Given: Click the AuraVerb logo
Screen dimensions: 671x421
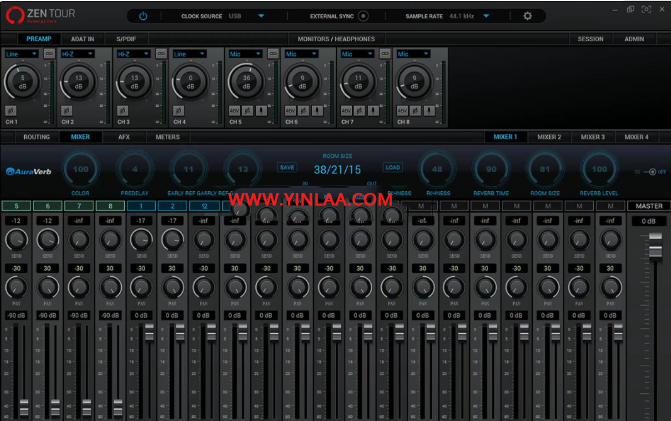Looking at the screenshot, I should [x=29, y=172].
